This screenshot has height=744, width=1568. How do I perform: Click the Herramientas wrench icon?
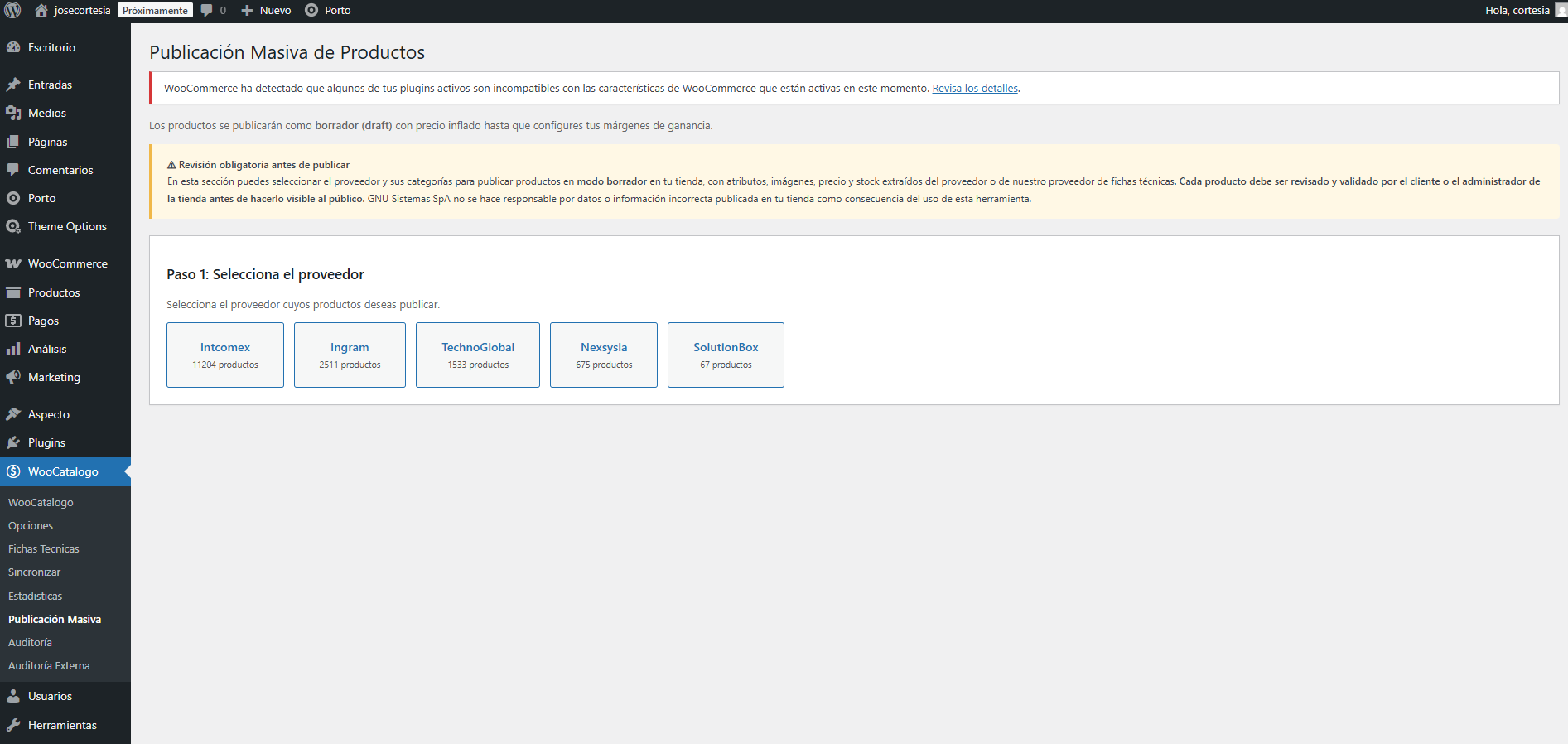pyautogui.click(x=13, y=726)
